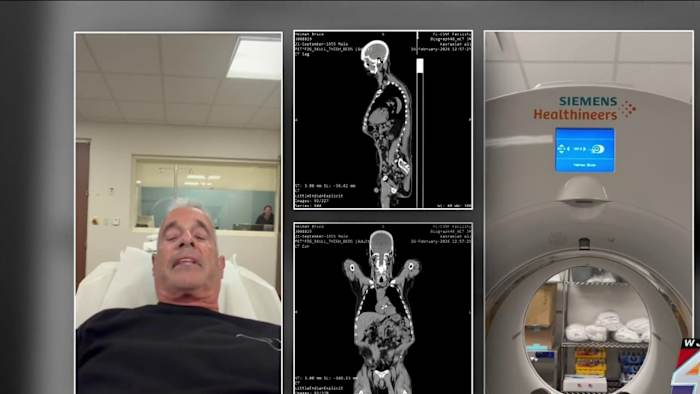Select the video panel of the man lying down

(x=179, y=213)
